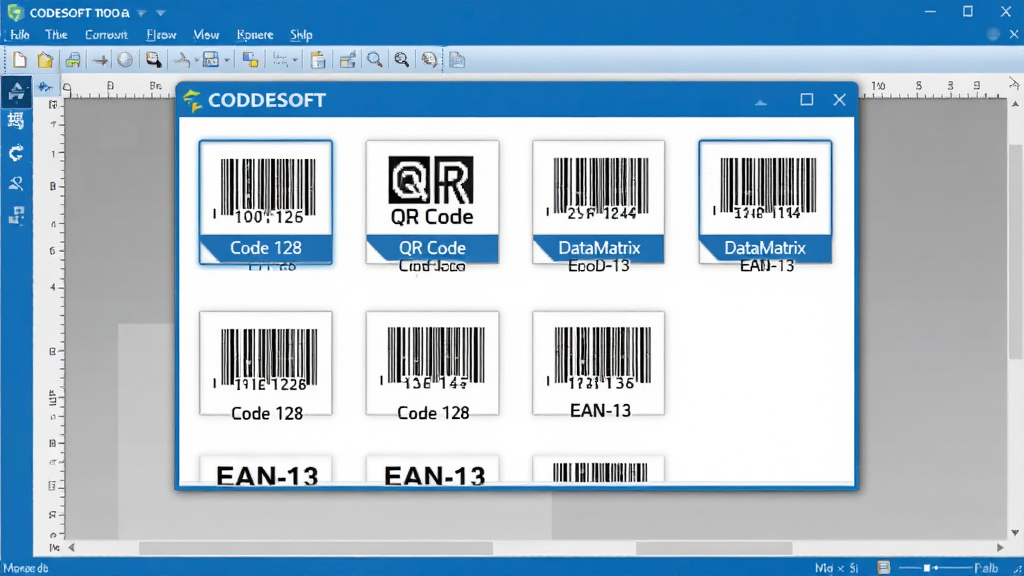
Task: Click the vertical scrollbar of main window
Action: pos(1014,251)
